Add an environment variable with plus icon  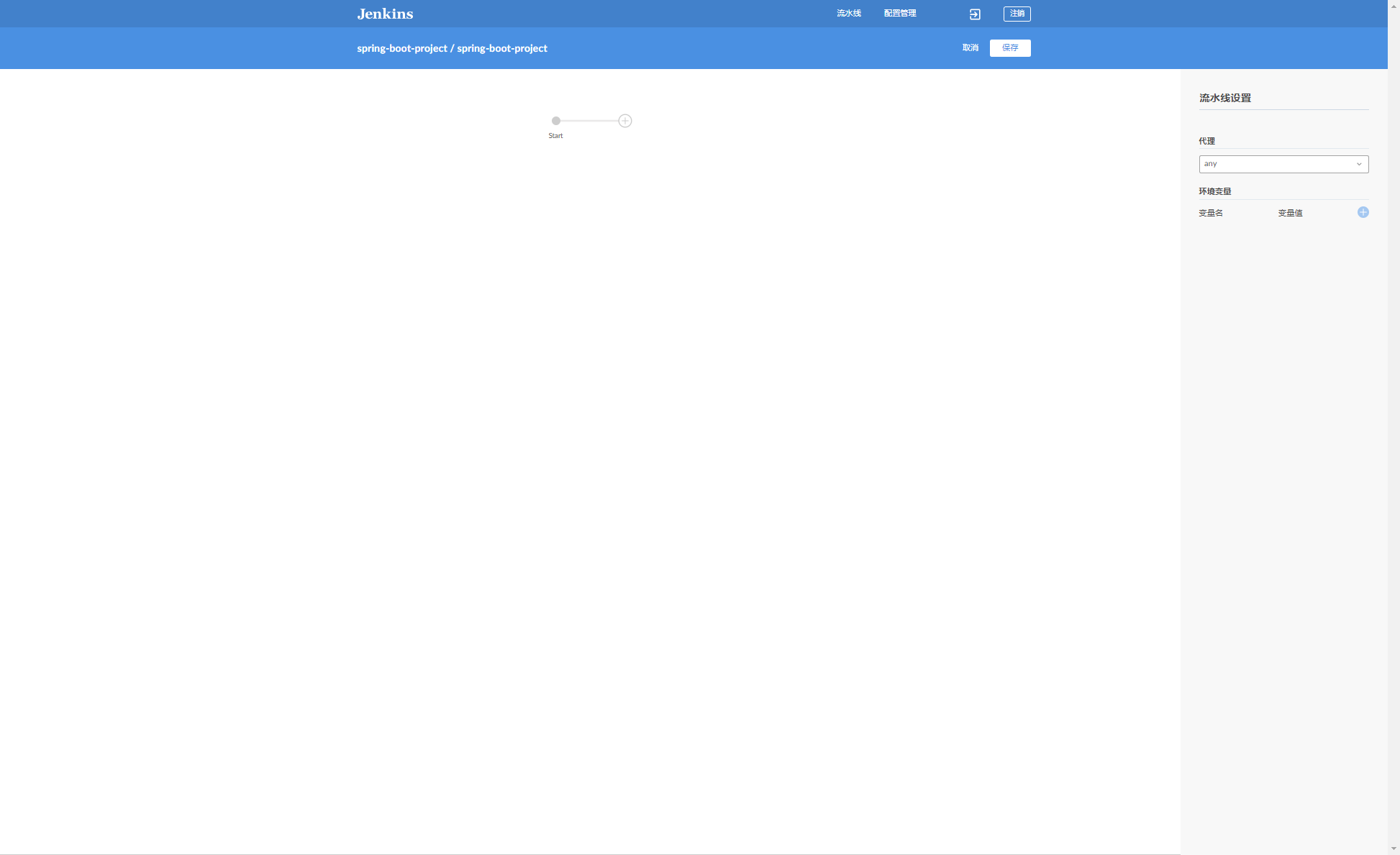coord(1363,212)
